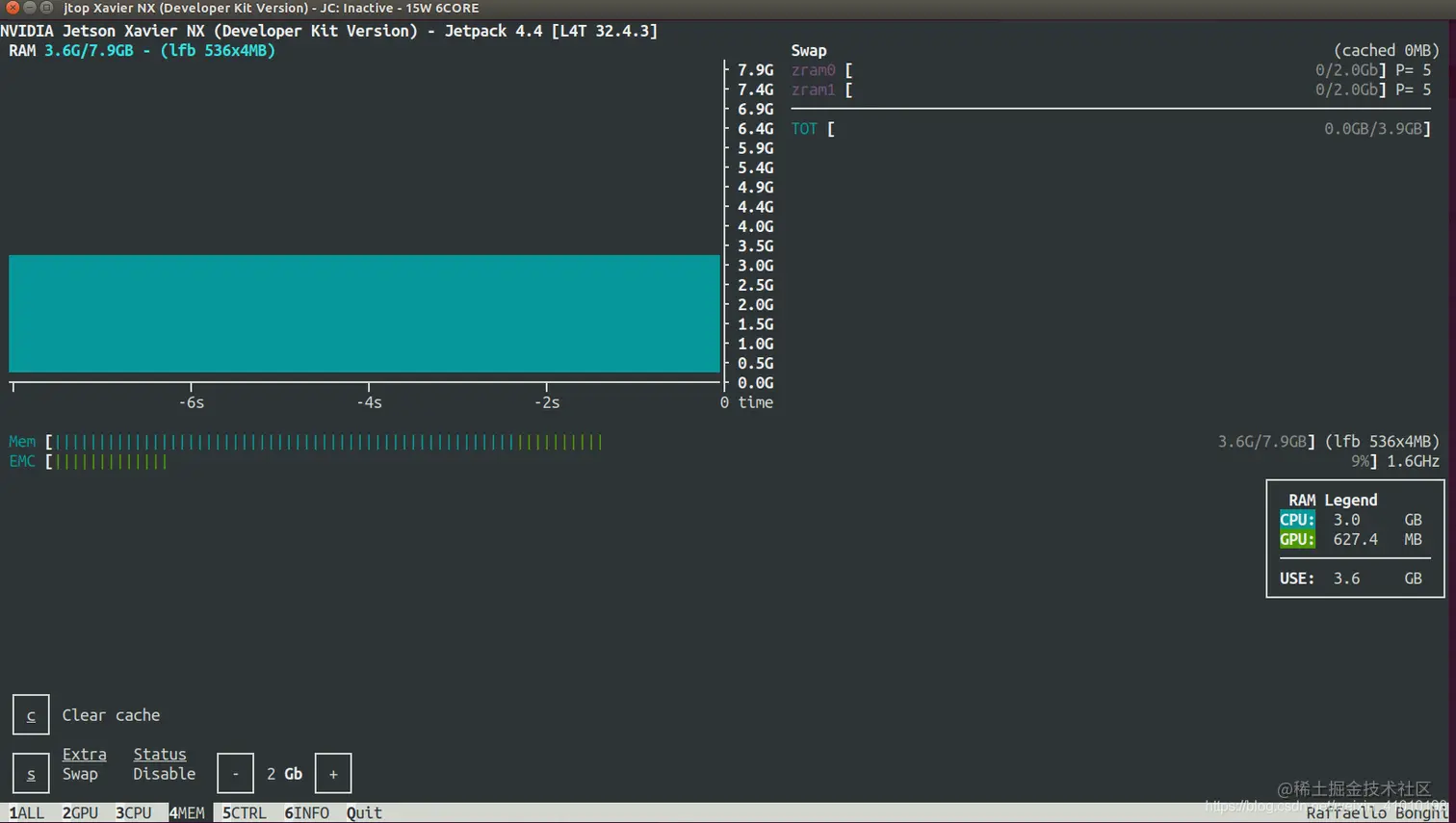Select the 4MEM tab
Image resolution: width=1456 pixels, height=823 pixels.
click(187, 813)
